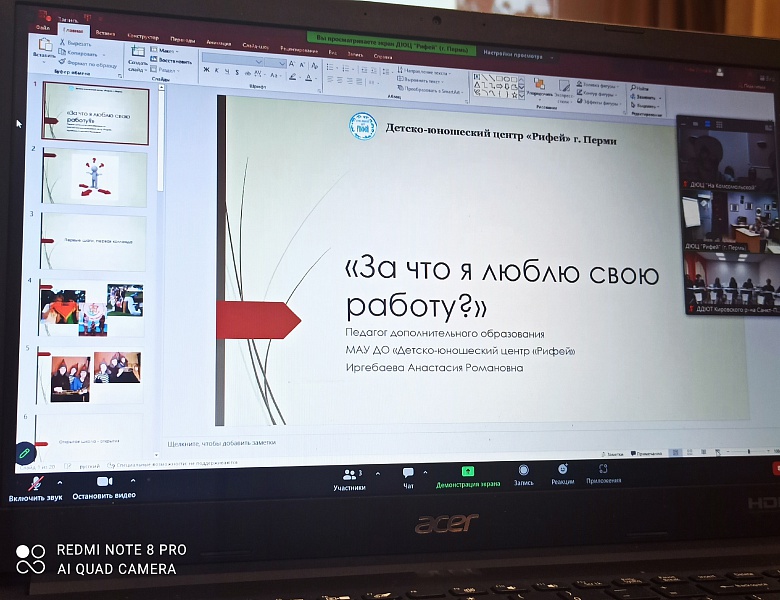Click Эффекты фигуры shape effects button
This screenshot has width=780, height=600.
tap(599, 102)
